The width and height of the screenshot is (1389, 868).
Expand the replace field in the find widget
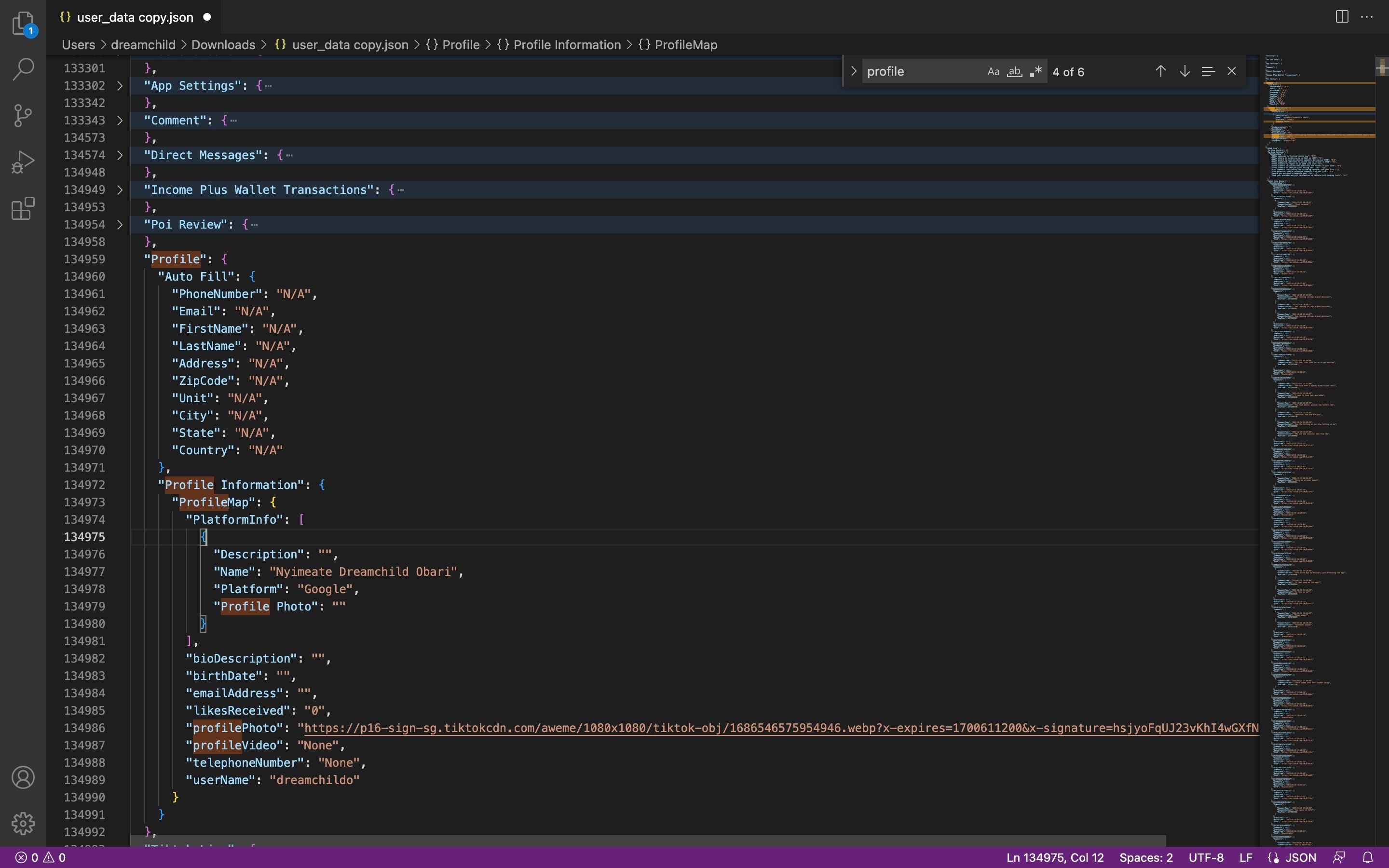point(853,70)
